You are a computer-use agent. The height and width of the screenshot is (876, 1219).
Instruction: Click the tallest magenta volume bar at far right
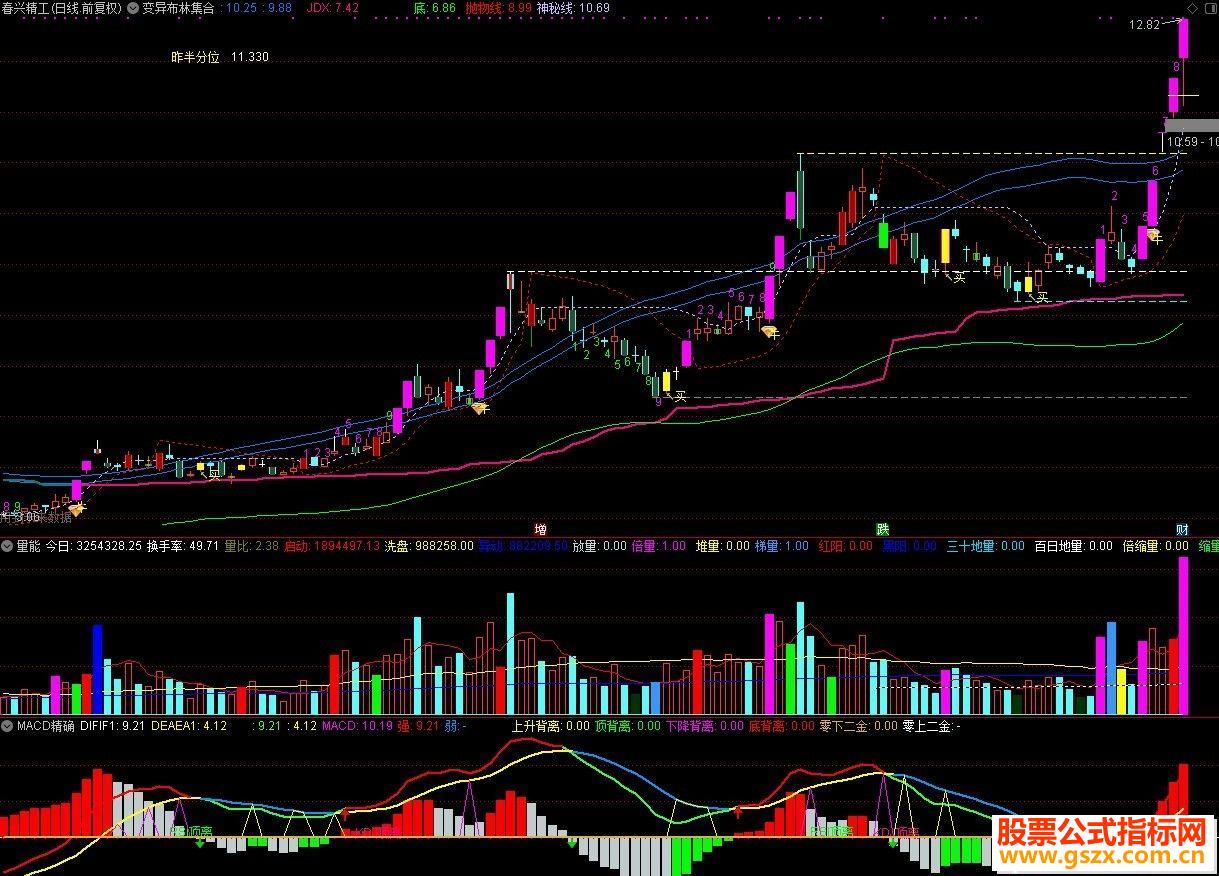click(1184, 636)
